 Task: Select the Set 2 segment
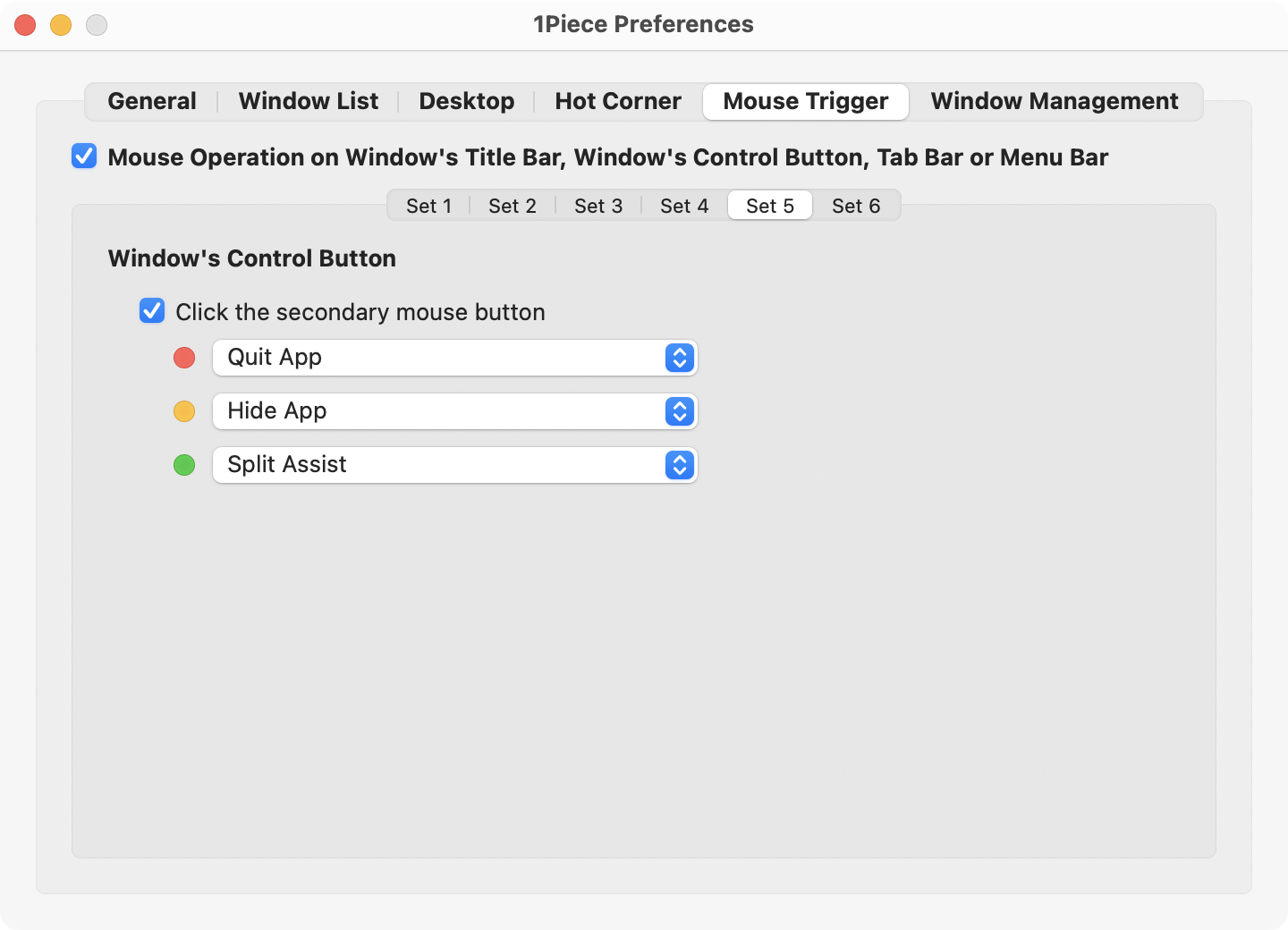pos(513,206)
